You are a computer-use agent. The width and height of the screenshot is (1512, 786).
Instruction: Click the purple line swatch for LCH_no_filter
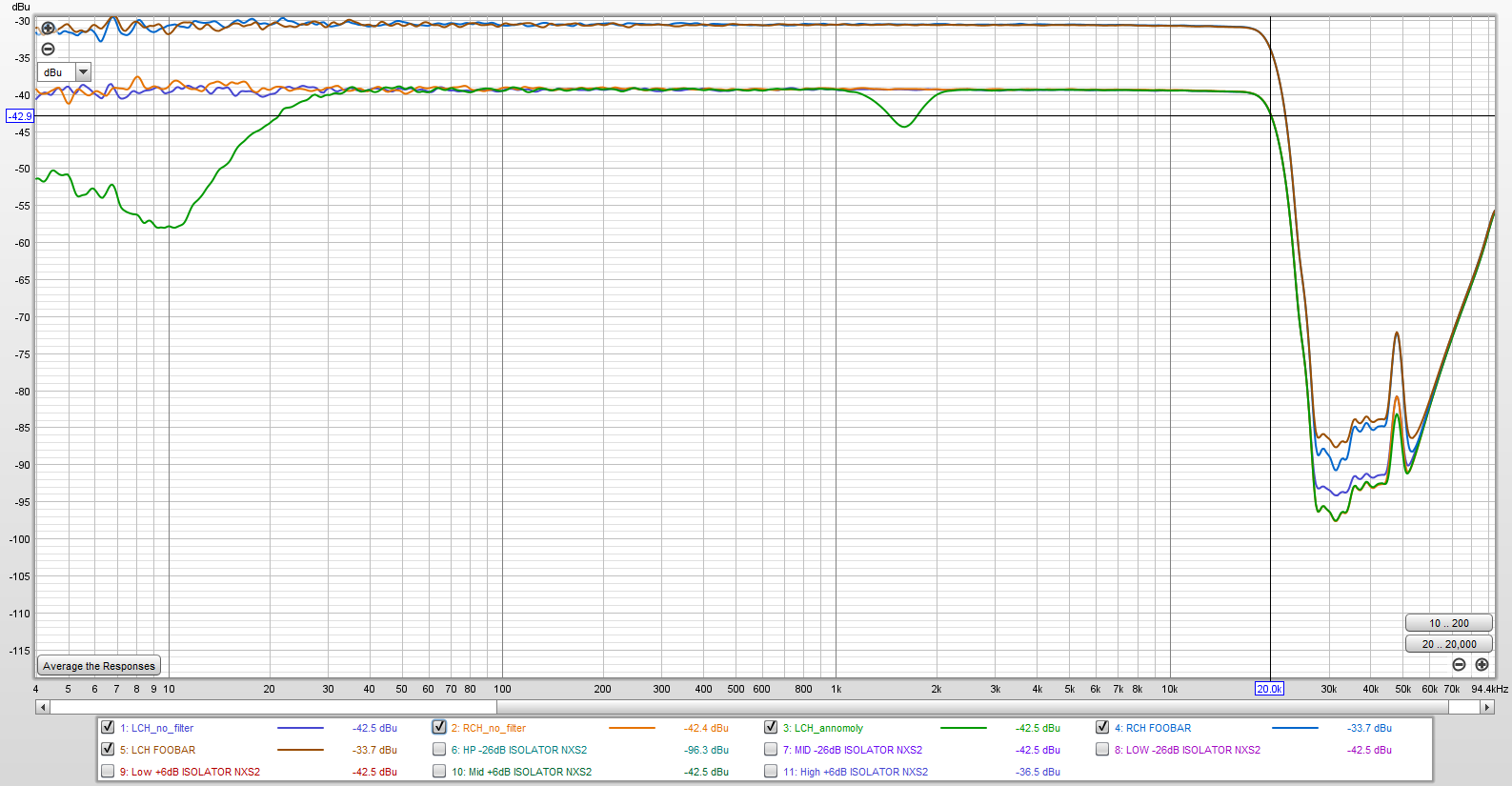[x=300, y=728]
